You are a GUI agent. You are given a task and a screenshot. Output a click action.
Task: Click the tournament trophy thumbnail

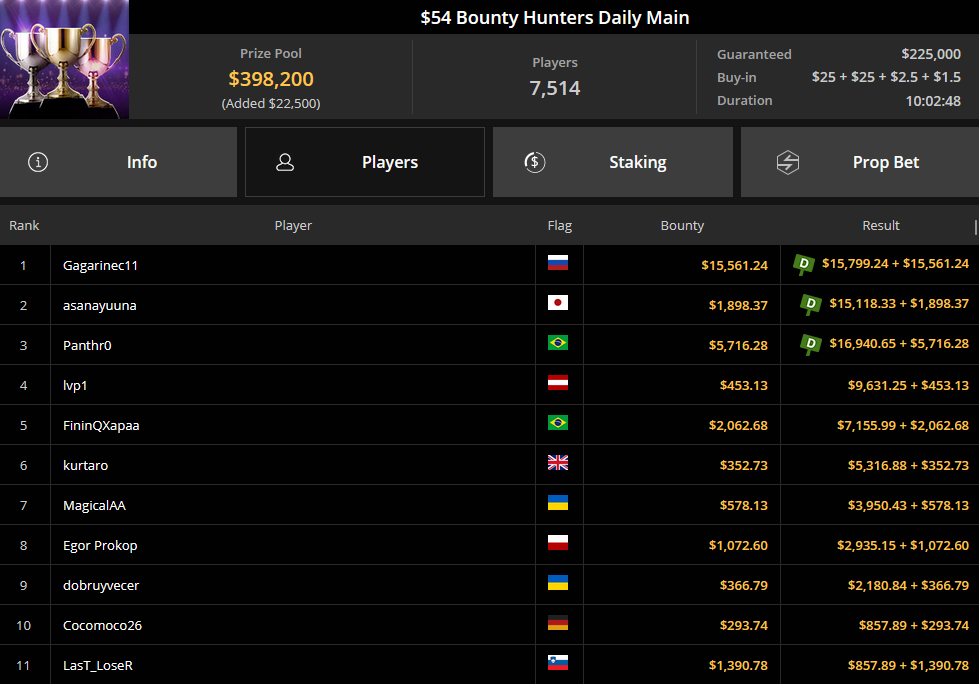(64, 59)
